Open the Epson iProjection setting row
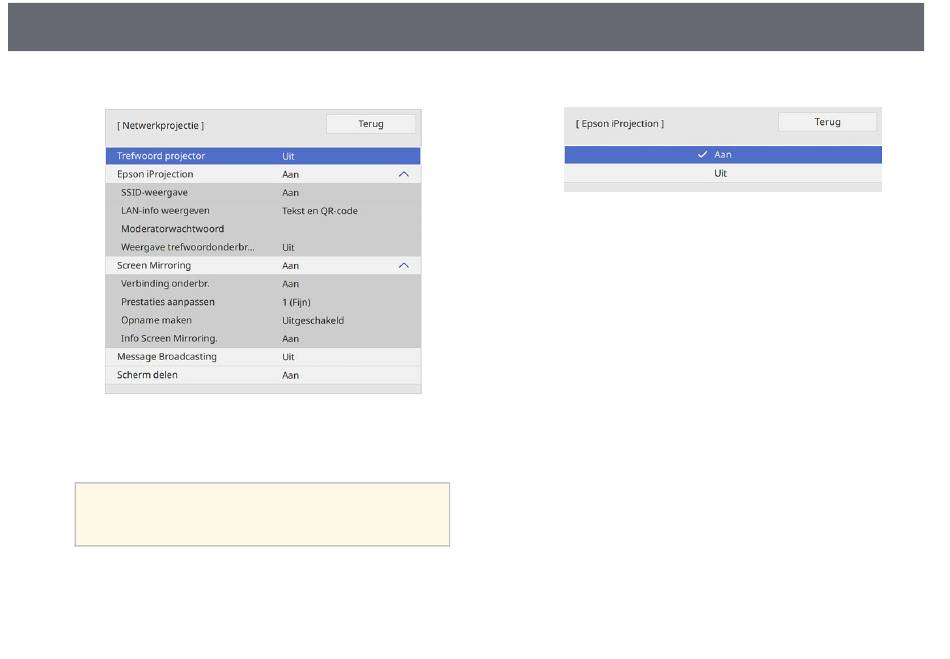The width and height of the screenshot is (950, 659). [250, 174]
